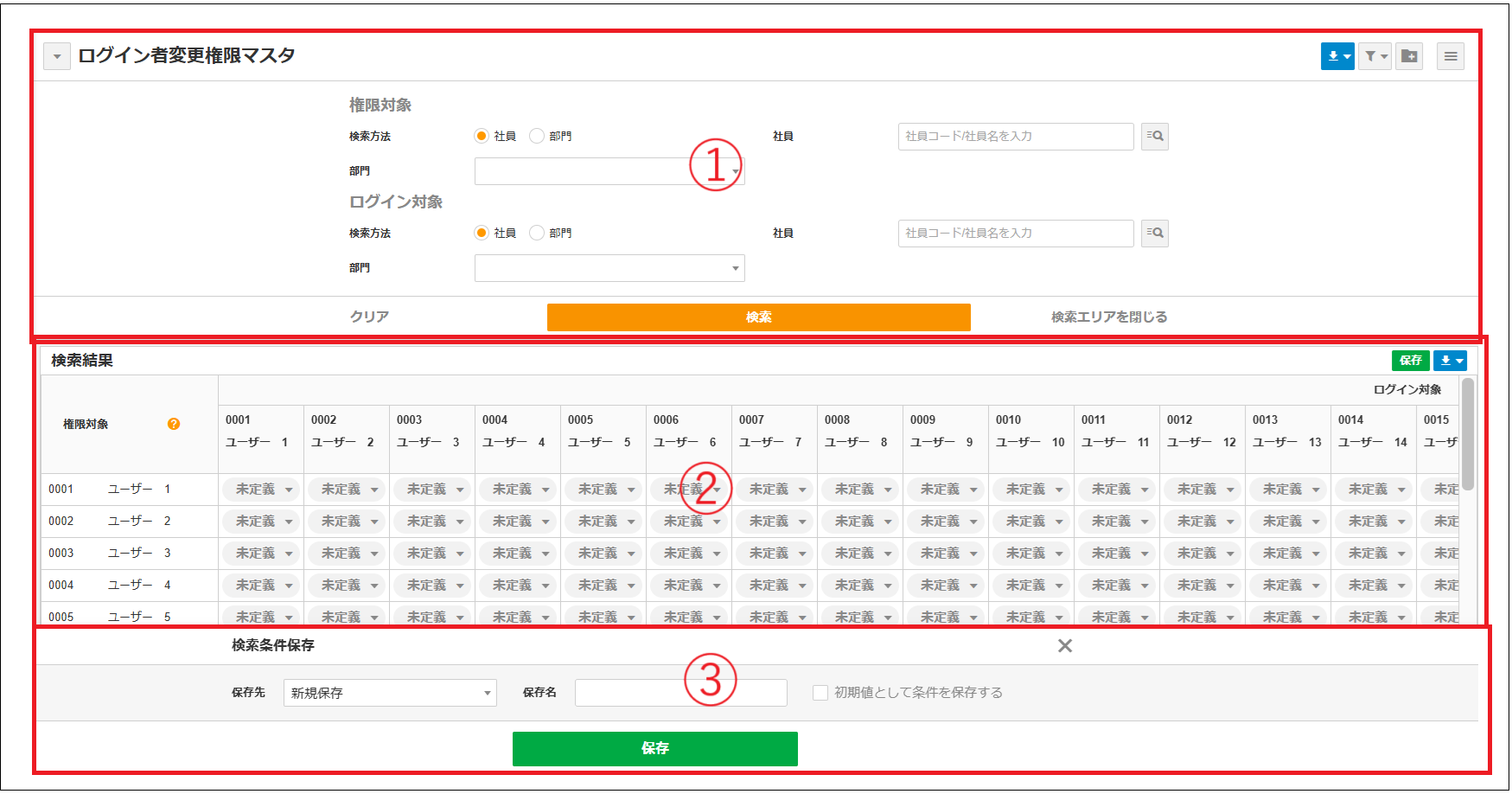Image resolution: width=1512 pixels, height=794 pixels.
Task: Enable the 初期値として条件を保存する checkbox
Action: 819,692
